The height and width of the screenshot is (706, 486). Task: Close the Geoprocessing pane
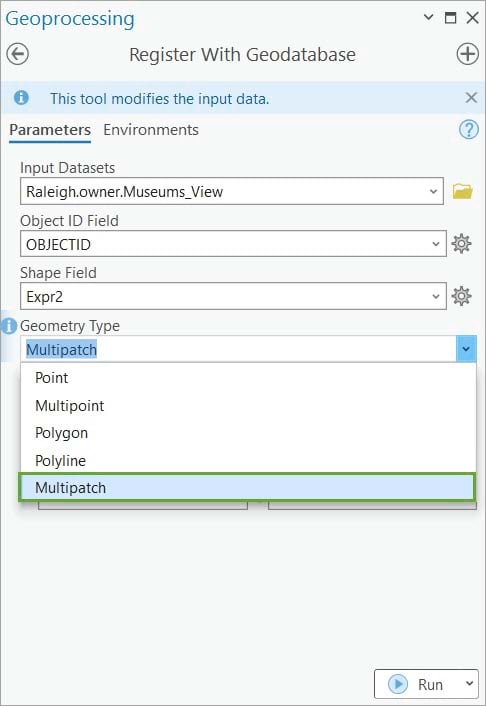[x=472, y=18]
